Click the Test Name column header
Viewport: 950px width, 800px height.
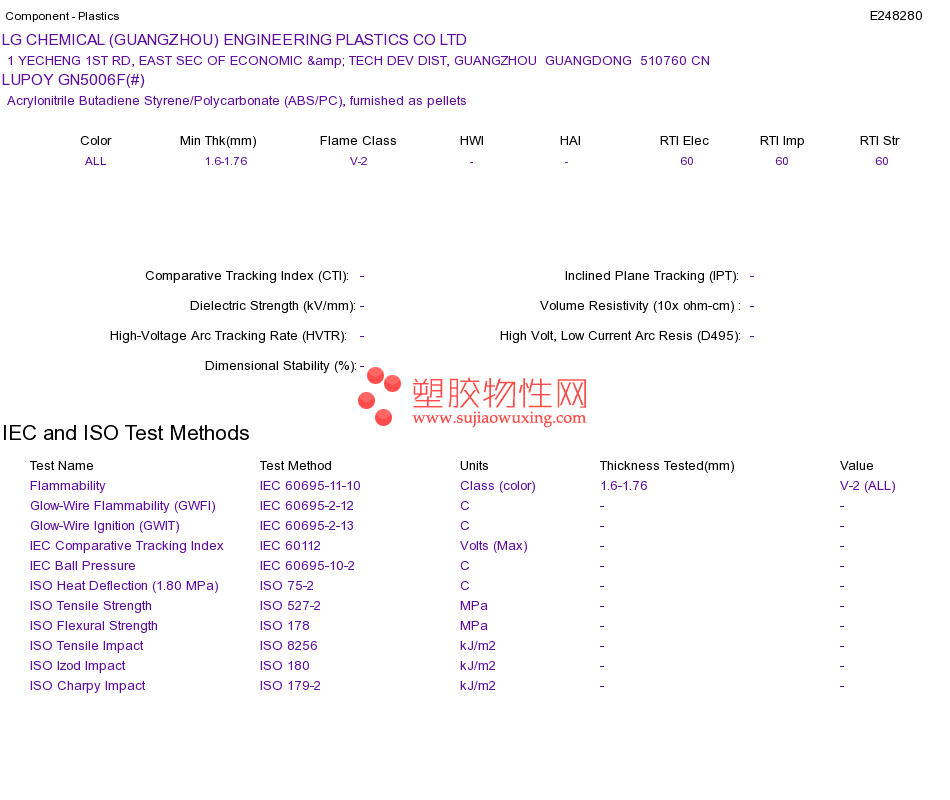(x=61, y=466)
